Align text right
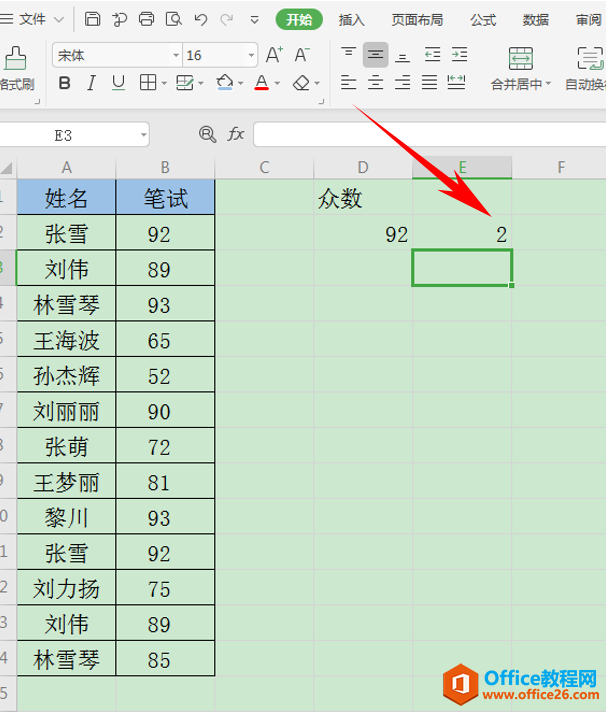This screenshot has height=712, width=606. tap(402, 82)
